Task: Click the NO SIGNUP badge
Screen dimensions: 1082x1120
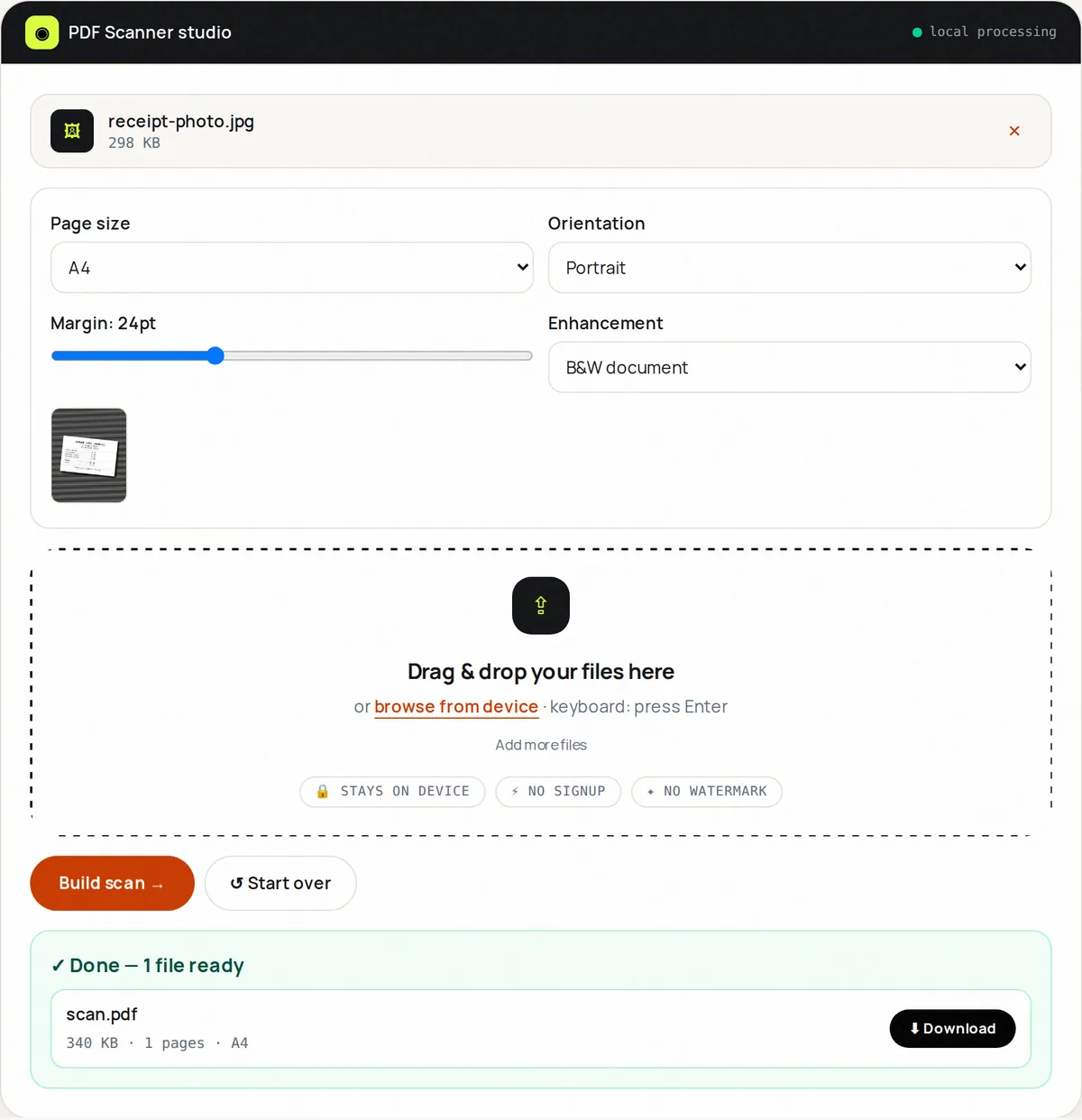Action: pos(558,792)
